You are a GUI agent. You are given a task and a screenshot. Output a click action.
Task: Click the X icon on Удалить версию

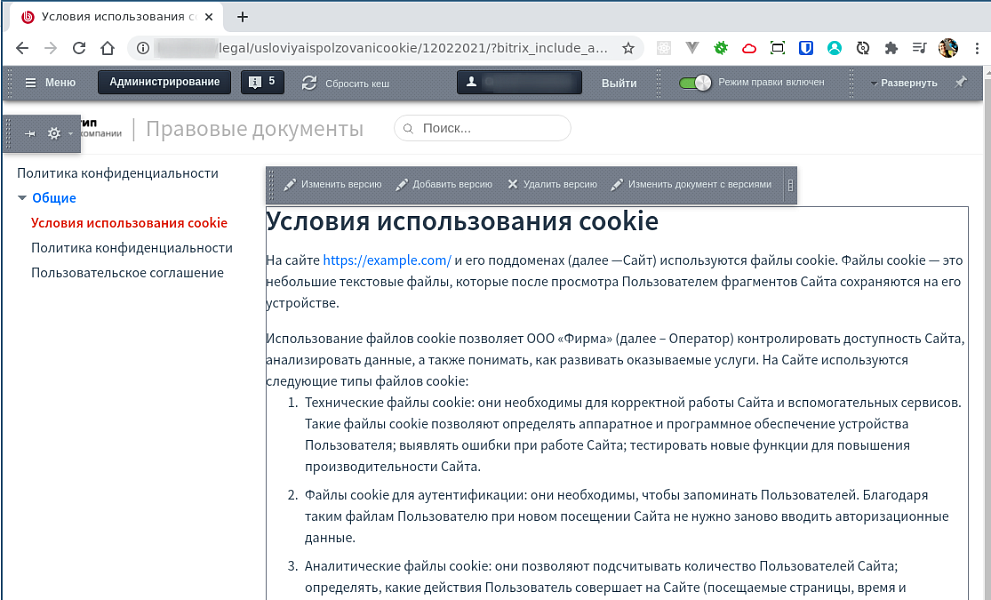coord(512,185)
